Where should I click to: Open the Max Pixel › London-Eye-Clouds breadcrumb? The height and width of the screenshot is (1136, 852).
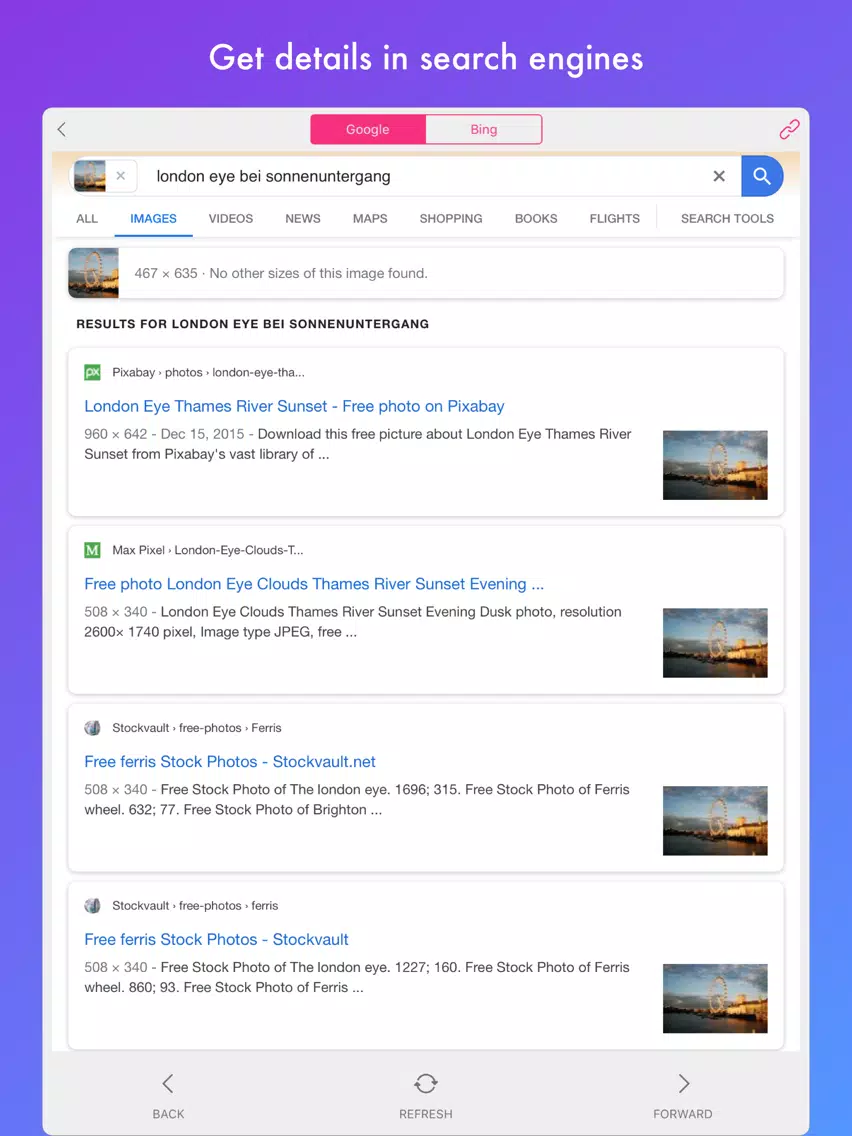pyautogui.click(x=208, y=550)
